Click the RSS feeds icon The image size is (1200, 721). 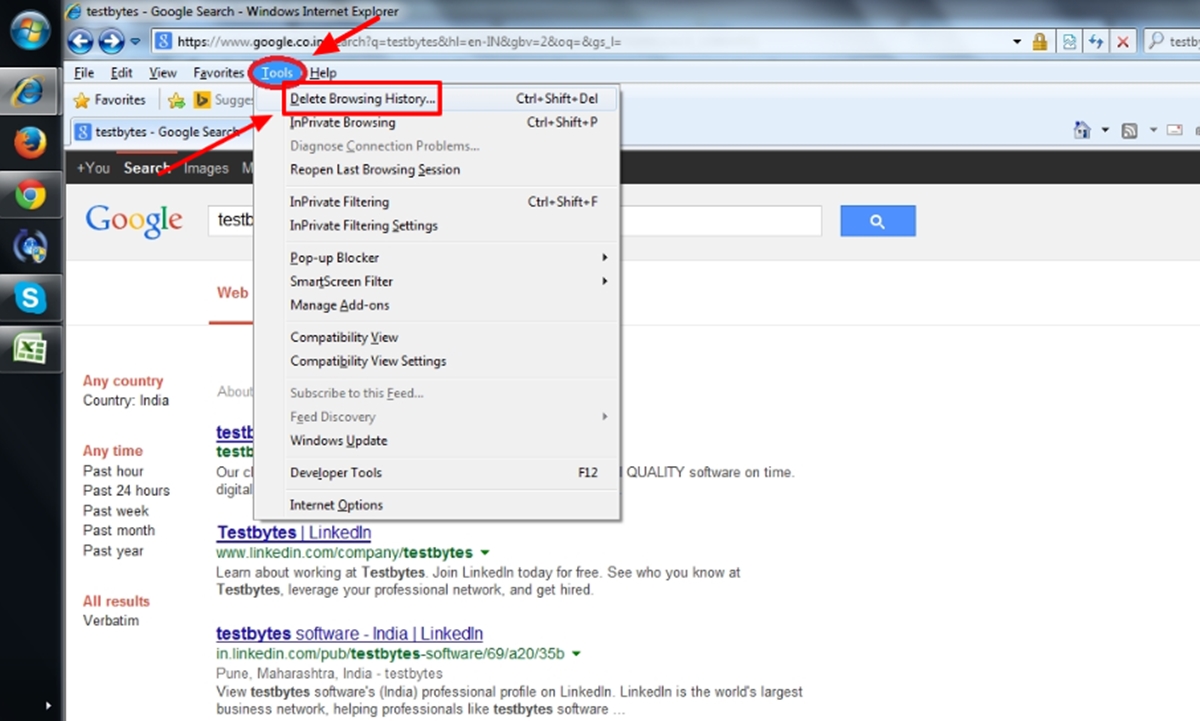[1130, 131]
